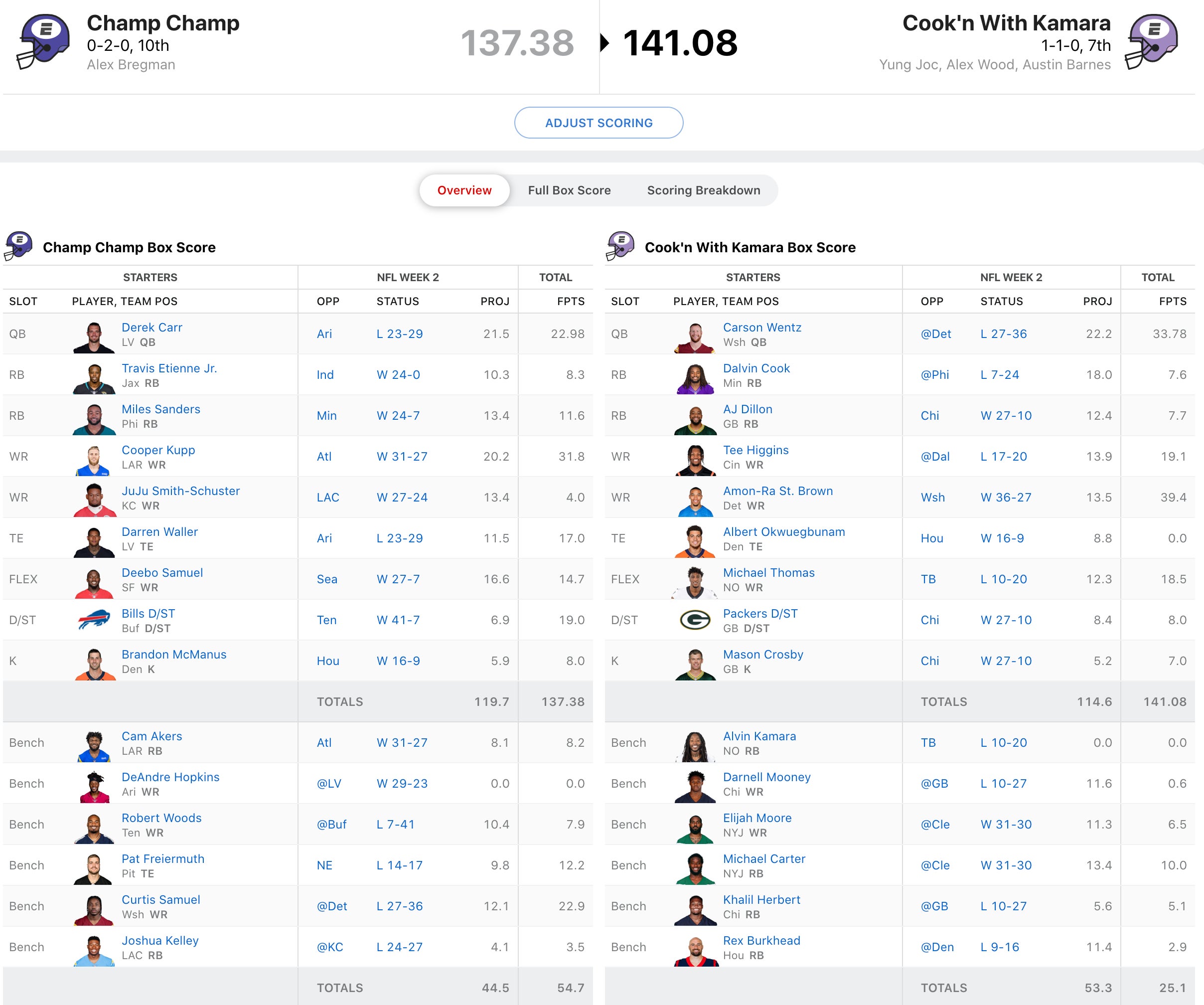Click Cooper Kupp's player headshot
This screenshot has width=1204, height=1005.
94,459
